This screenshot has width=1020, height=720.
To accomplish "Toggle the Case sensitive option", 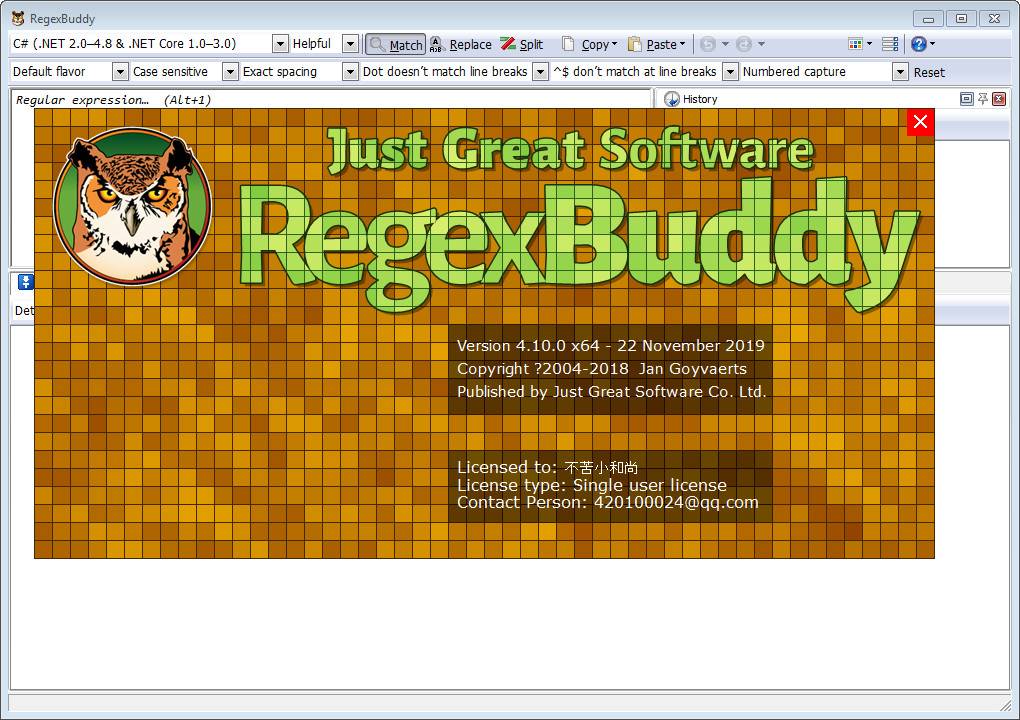I will click(x=184, y=72).
